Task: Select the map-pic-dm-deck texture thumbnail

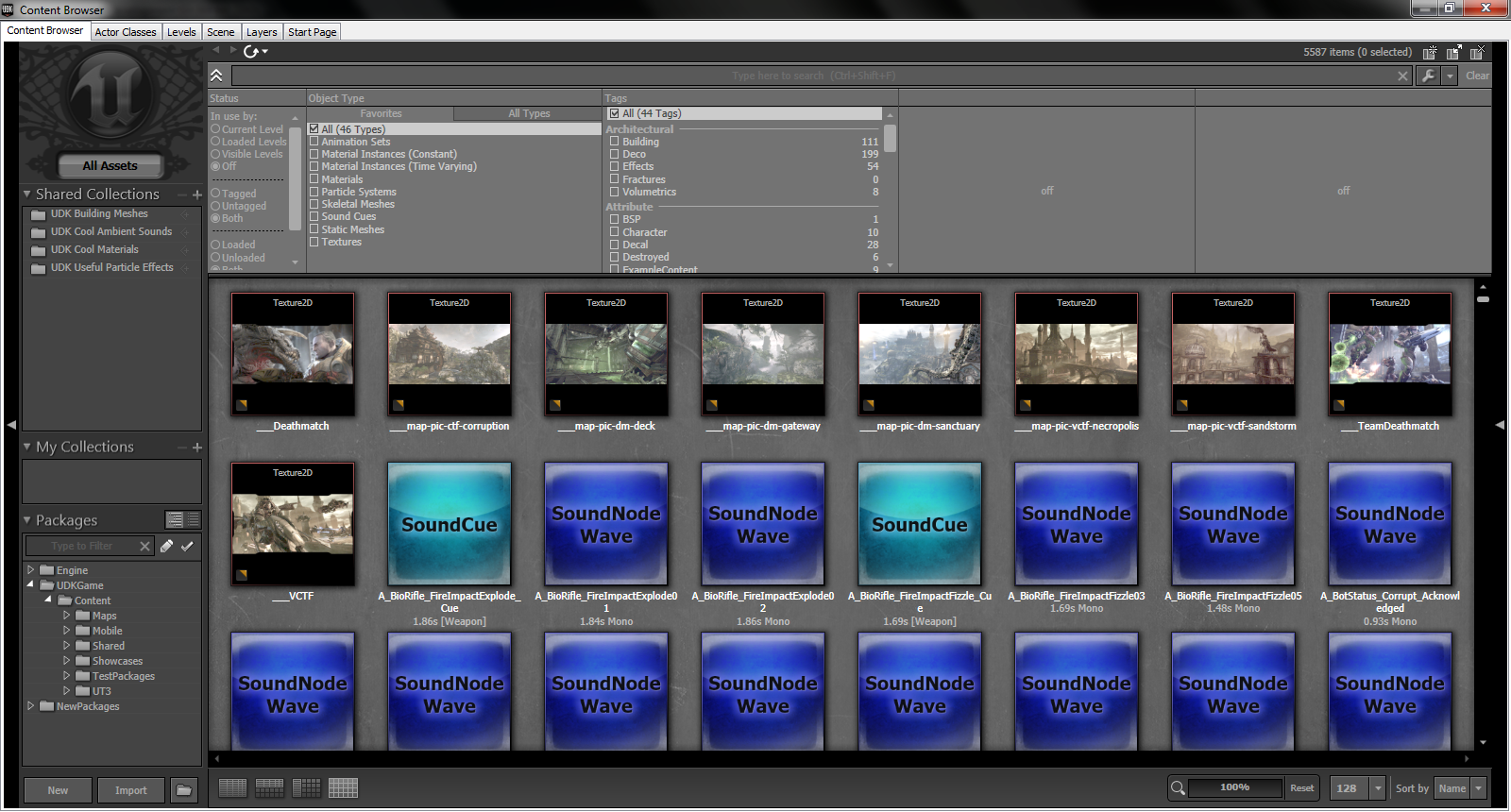Action: pos(606,354)
